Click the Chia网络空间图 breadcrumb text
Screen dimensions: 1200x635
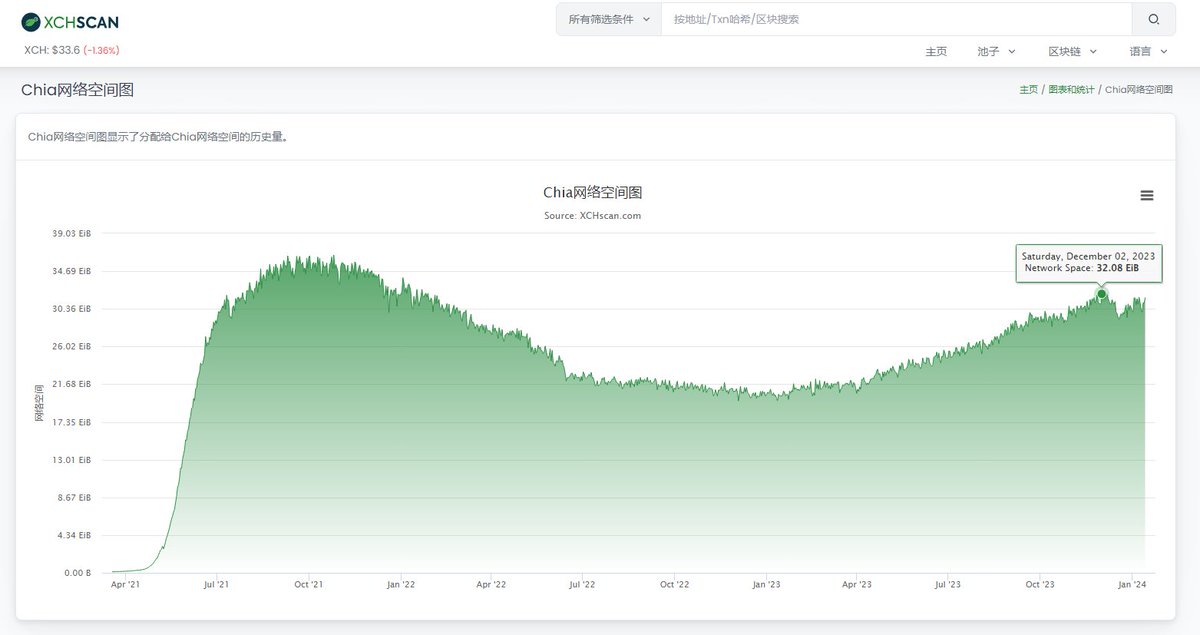[1138, 90]
